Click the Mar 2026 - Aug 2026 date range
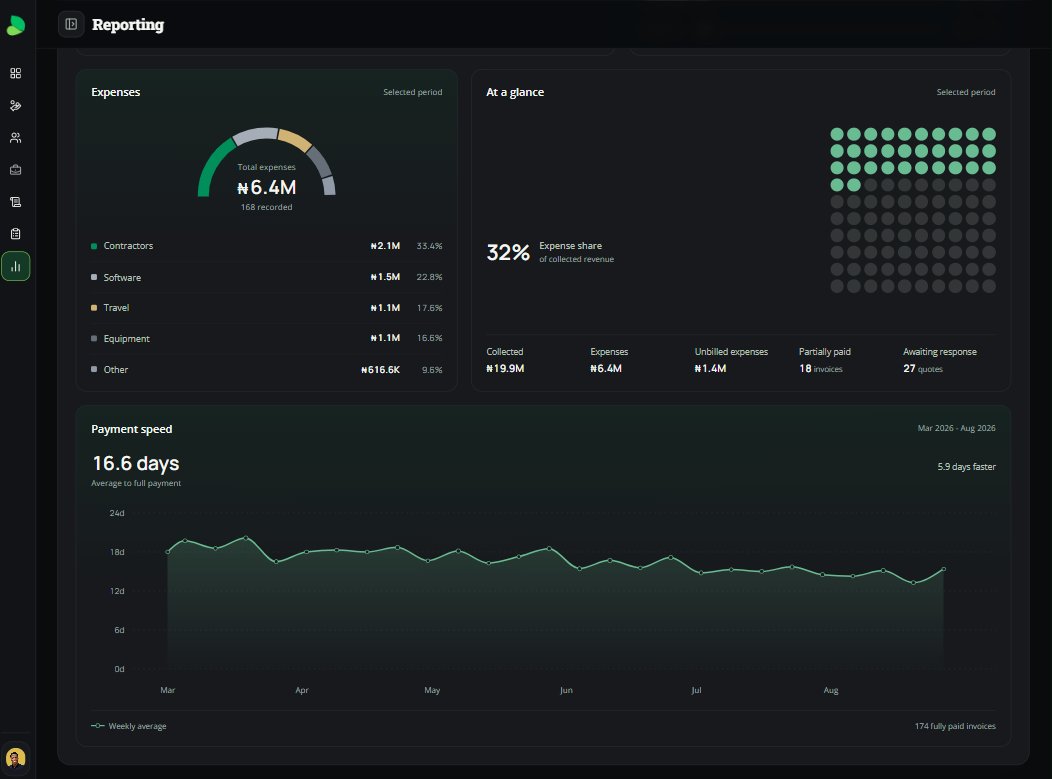Viewport: 1052px width, 779px height. pos(956,428)
